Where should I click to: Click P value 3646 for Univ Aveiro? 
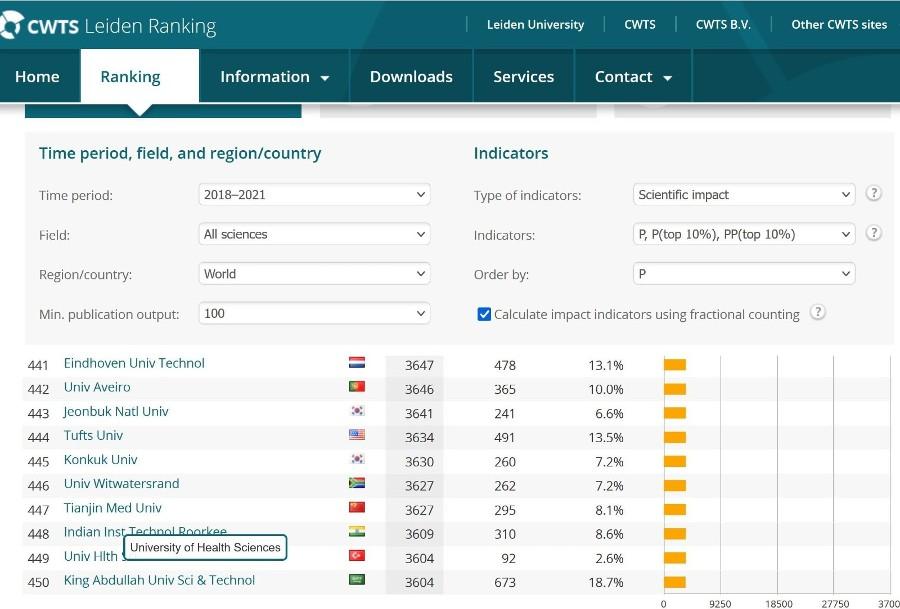click(419, 389)
